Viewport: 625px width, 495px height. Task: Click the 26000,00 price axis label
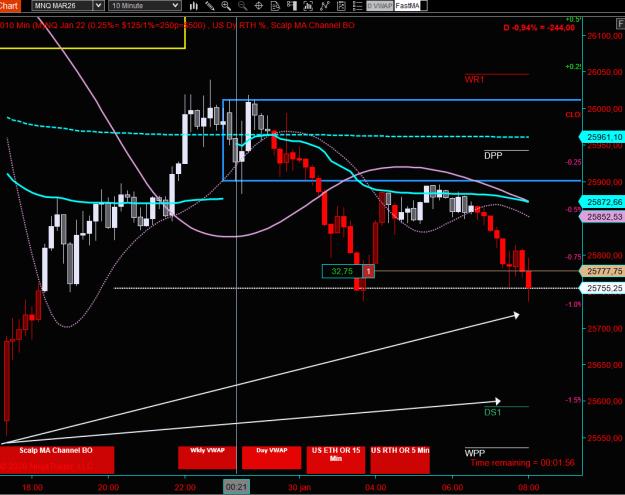click(605, 109)
